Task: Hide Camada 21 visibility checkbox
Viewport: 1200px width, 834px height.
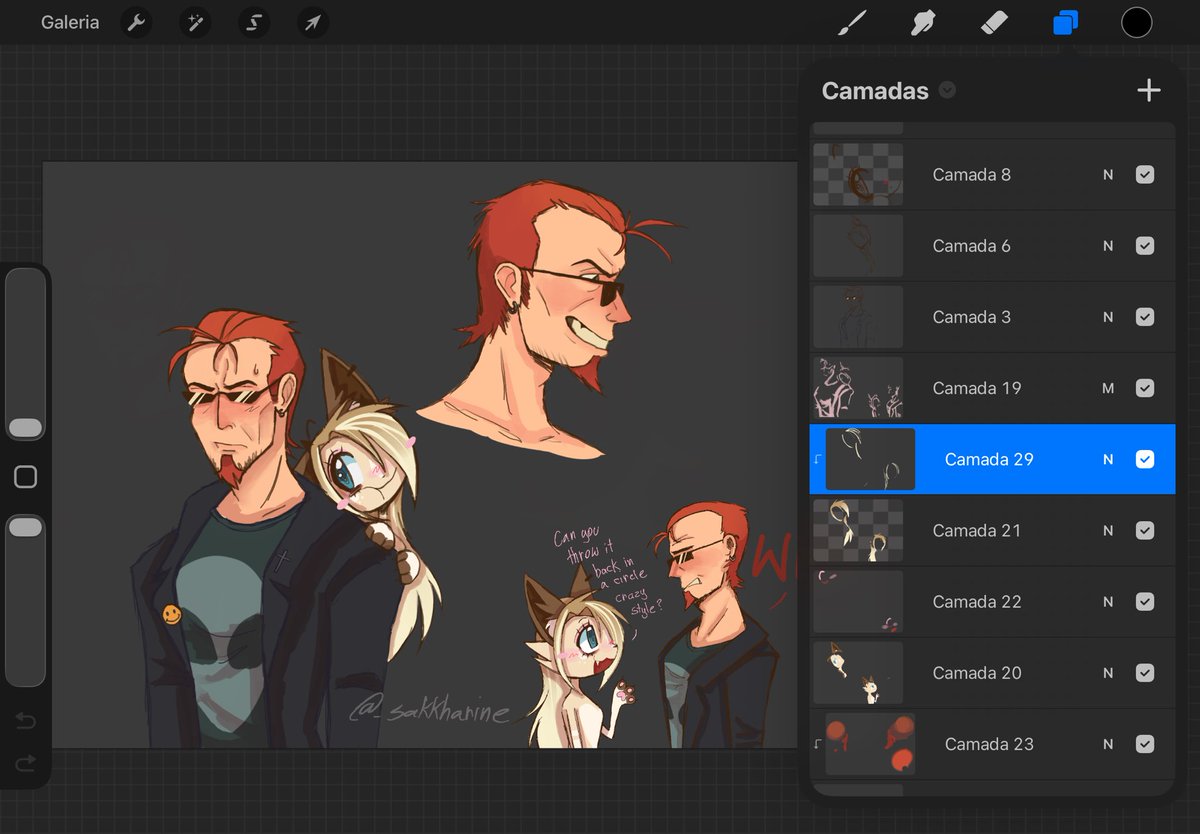Action: tap(1145, 530)
